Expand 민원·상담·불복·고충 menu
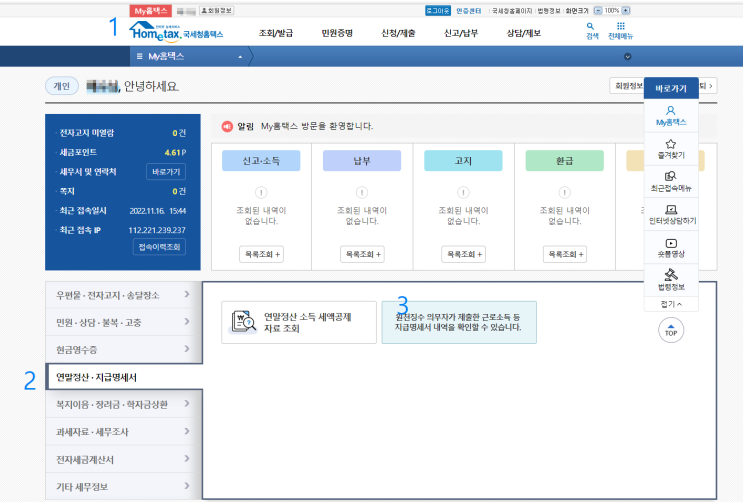The height and width of the screenshot is (502, 743). (123, 322)
